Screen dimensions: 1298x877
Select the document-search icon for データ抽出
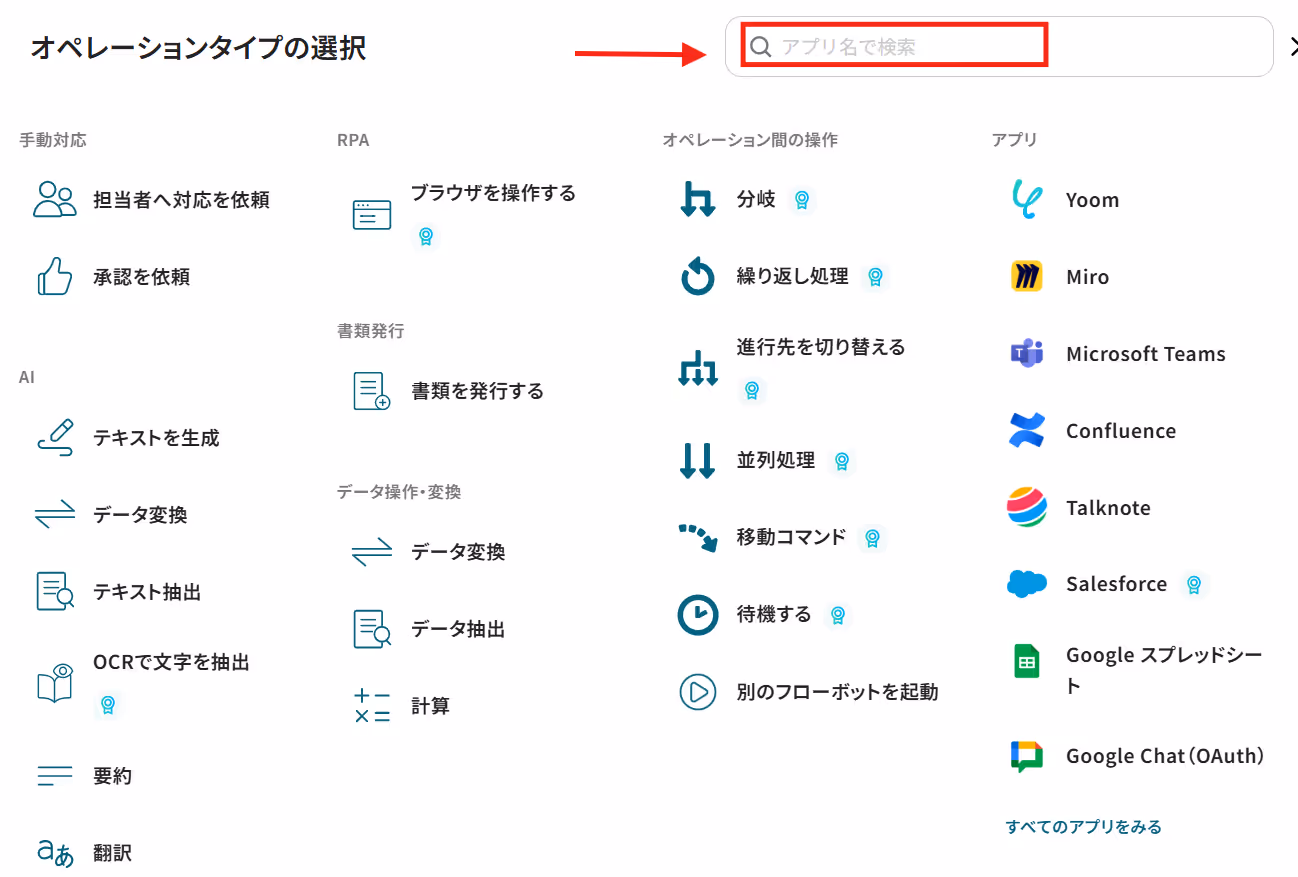pos(372,629)
